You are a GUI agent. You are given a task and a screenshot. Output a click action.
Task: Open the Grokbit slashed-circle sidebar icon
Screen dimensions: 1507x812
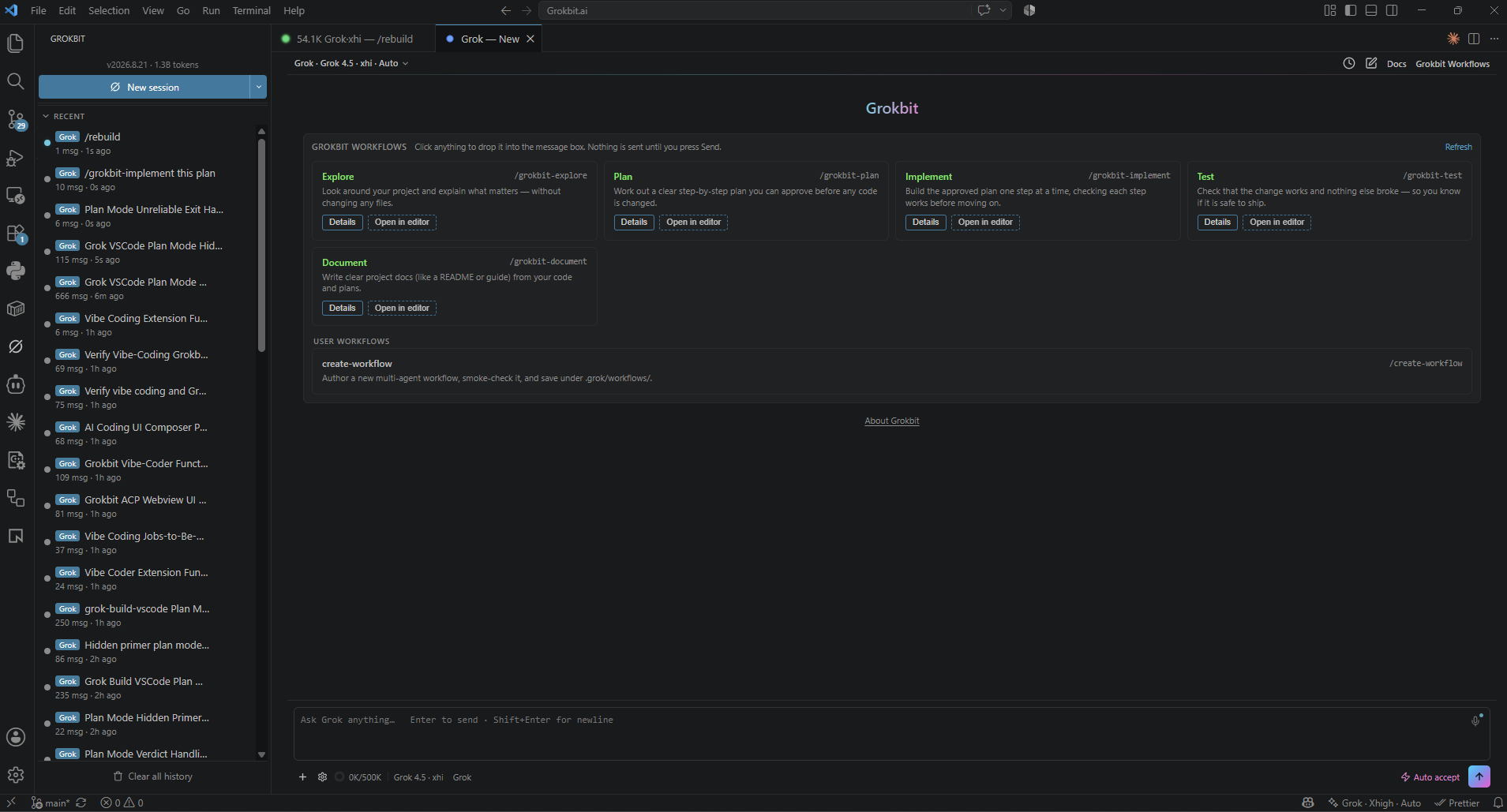click(16, 346)
